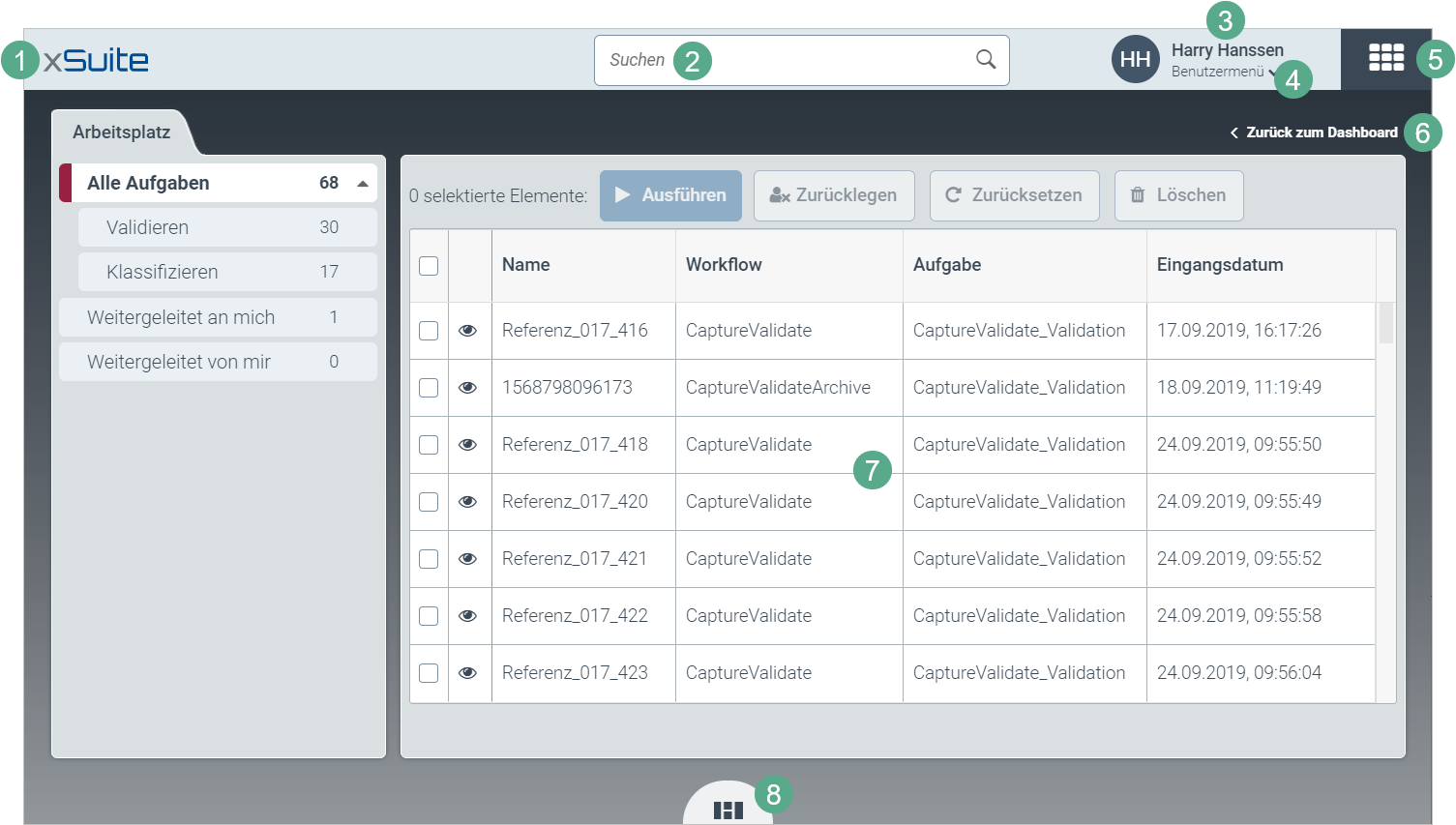View Referenz_017_423 using eye icon

[467, 673]
